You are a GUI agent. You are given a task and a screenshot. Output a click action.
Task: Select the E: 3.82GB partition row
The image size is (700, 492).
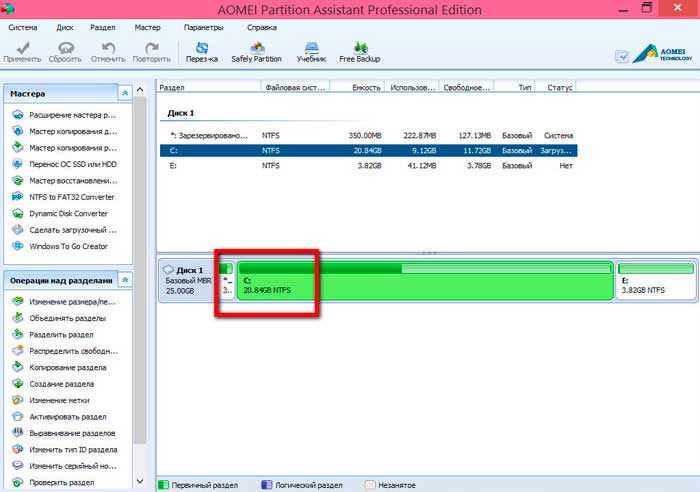[x=369, y=166]
